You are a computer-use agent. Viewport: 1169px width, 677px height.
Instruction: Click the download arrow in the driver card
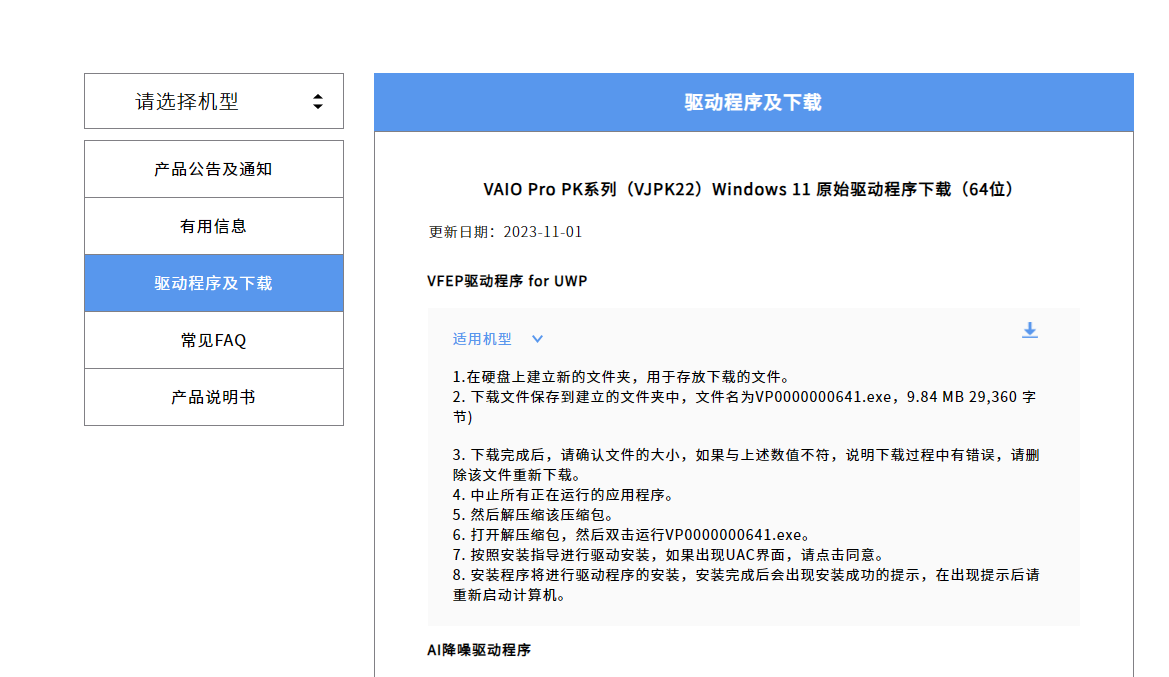pyautogui.click(x=1029, y=331)
